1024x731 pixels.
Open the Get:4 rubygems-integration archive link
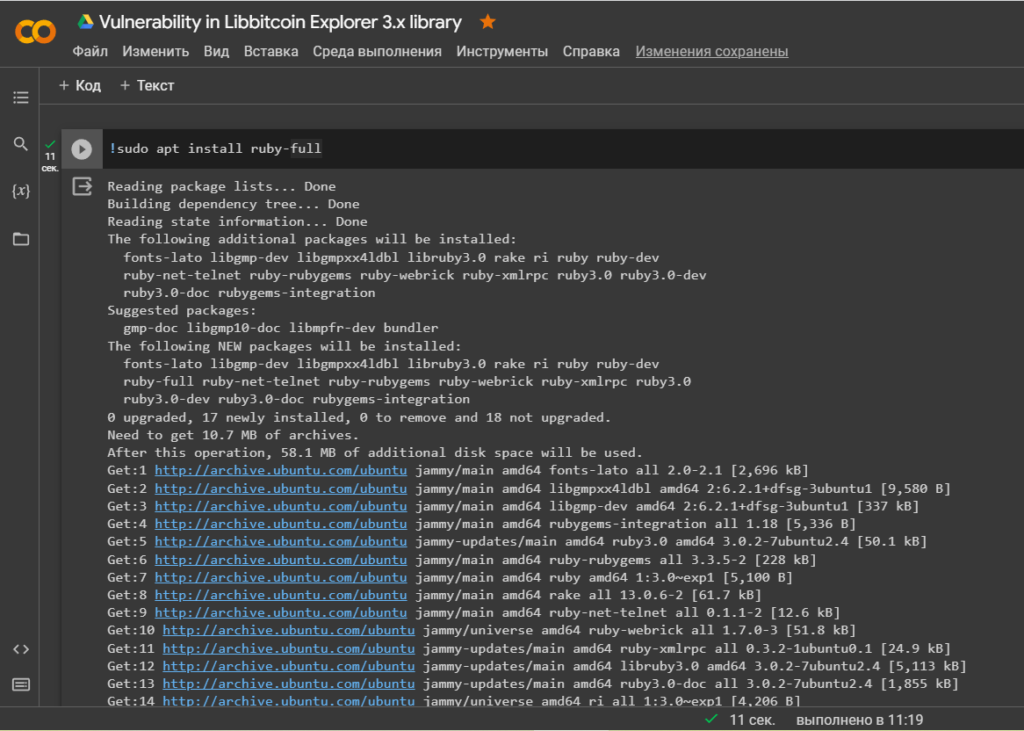point(281,524)
